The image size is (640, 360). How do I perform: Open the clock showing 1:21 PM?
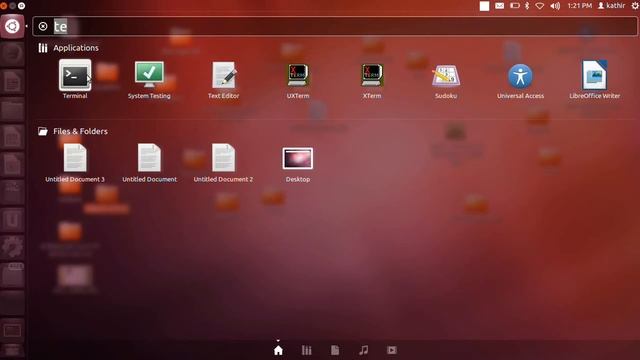tap(580, 6)
